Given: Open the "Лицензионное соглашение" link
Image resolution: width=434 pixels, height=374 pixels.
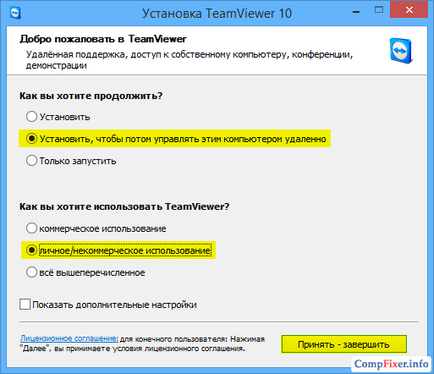Looking at the screenshot, I should (69, 338).
